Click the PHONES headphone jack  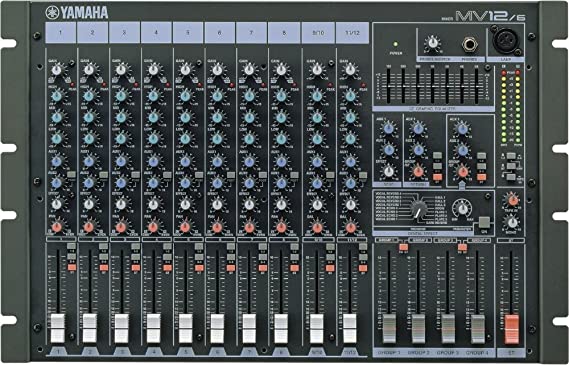click(470, 44)
